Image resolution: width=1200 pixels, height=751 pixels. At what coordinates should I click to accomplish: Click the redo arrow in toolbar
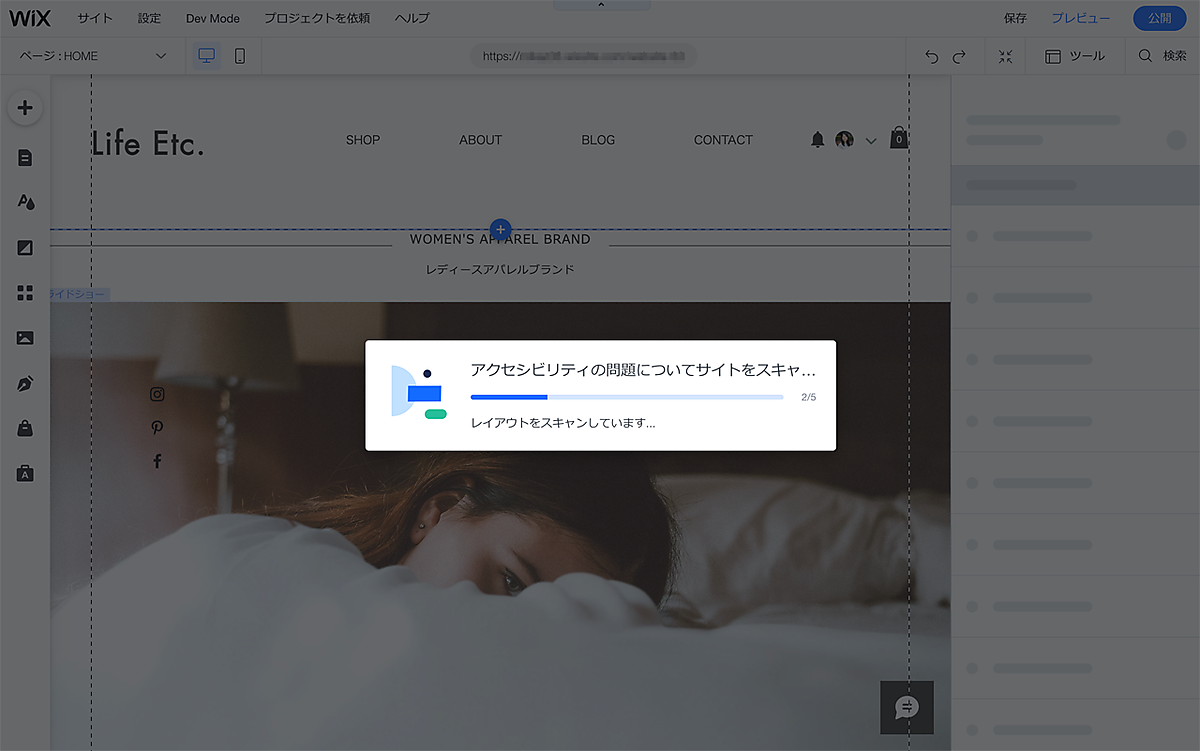point(959,57)
